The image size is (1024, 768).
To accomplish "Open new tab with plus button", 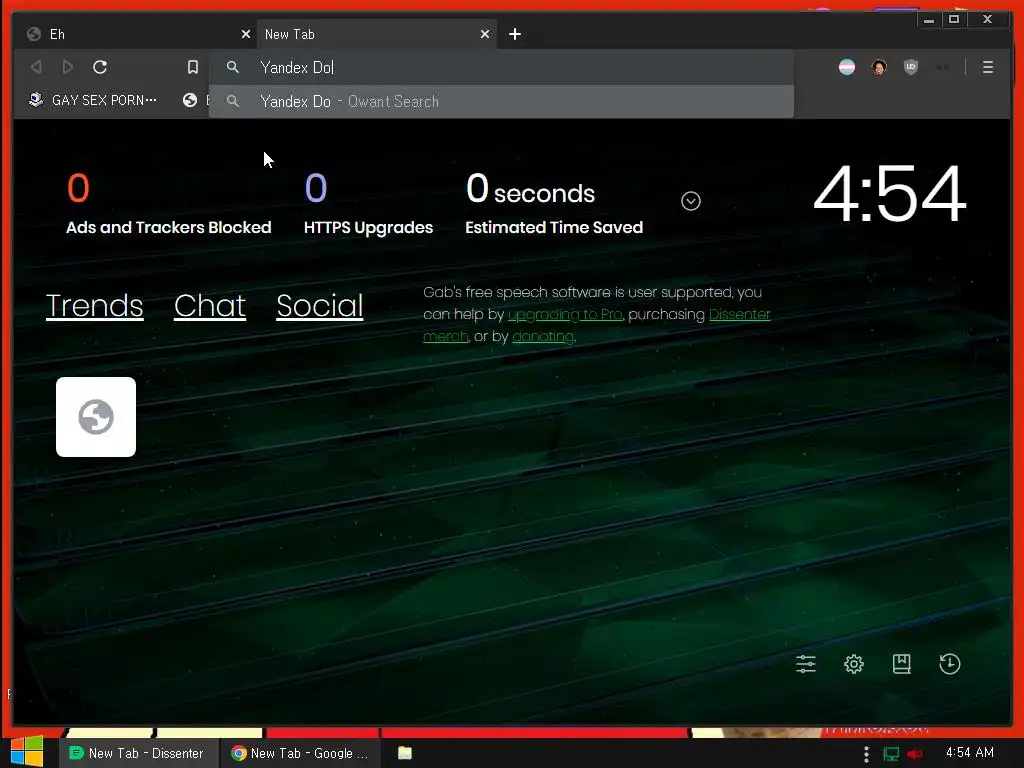I will point(515,34).
